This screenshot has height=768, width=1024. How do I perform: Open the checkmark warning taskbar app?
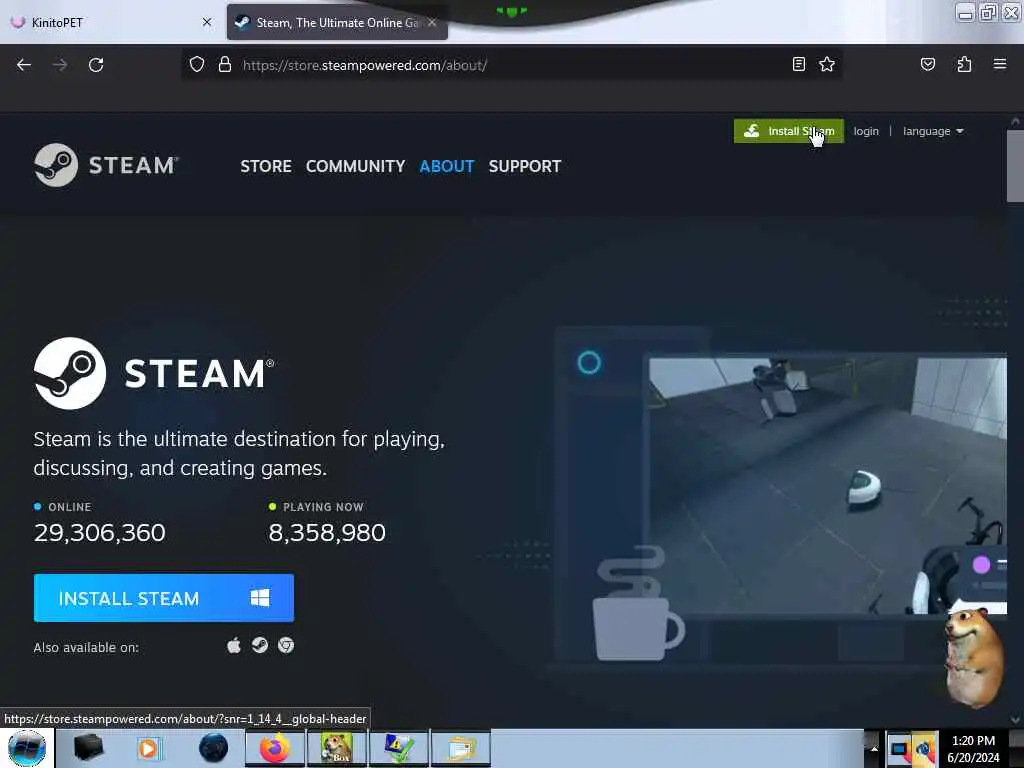(398, 748)
